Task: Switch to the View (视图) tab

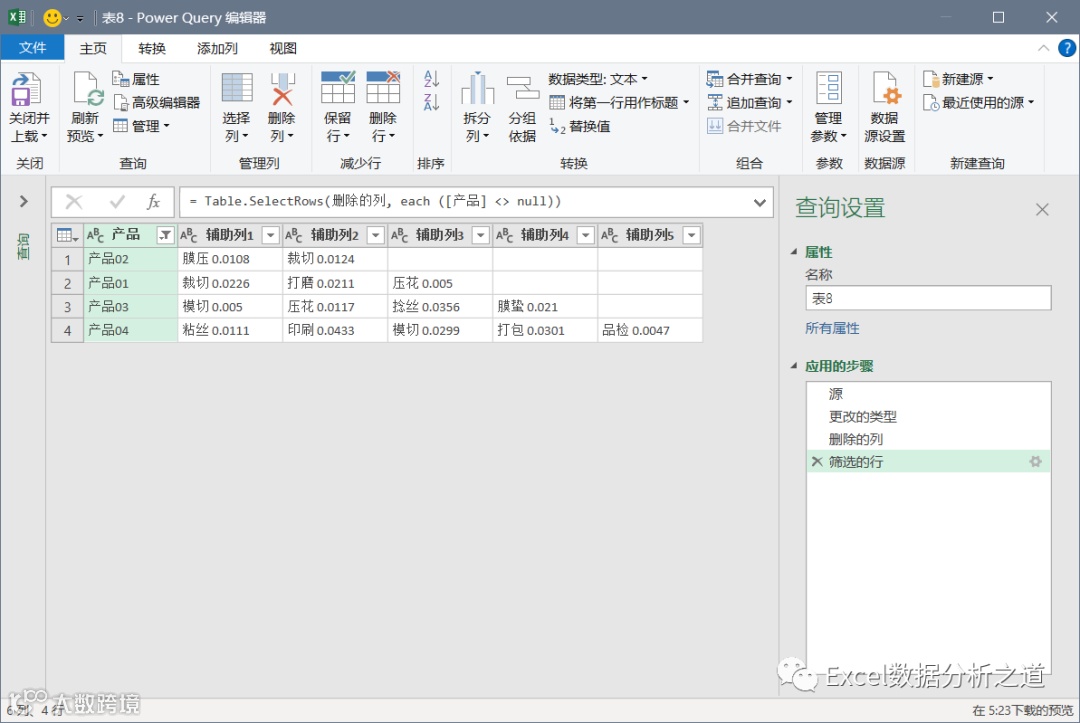Action: coord(282,48)
